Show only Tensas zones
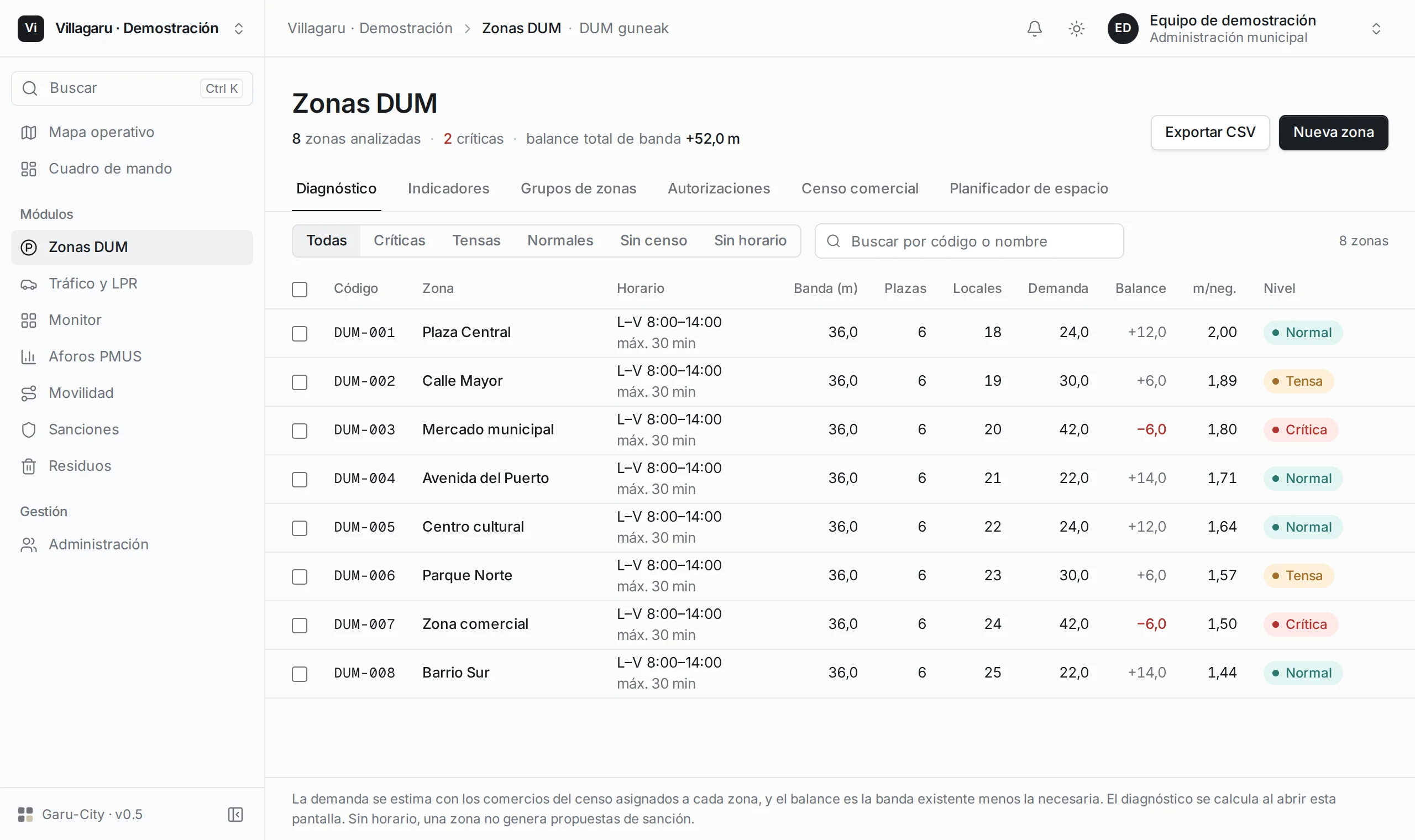 tap(476, 240)
